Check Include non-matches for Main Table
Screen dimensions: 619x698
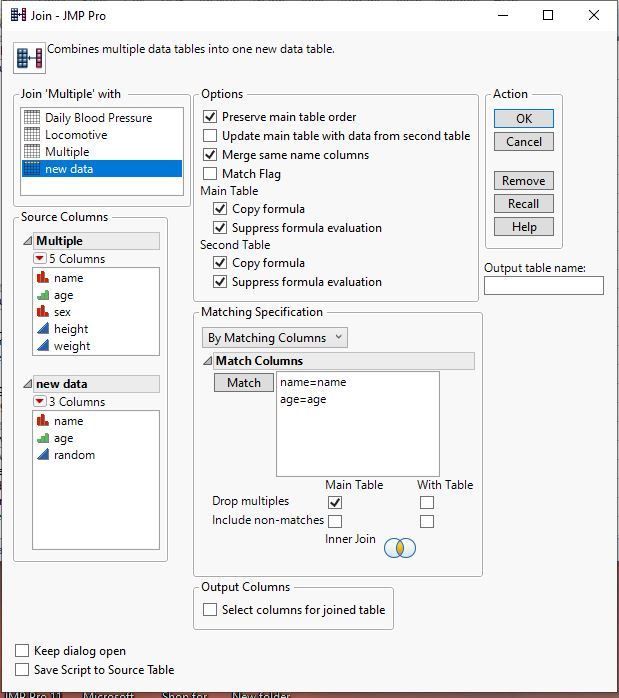click(335, 521)
